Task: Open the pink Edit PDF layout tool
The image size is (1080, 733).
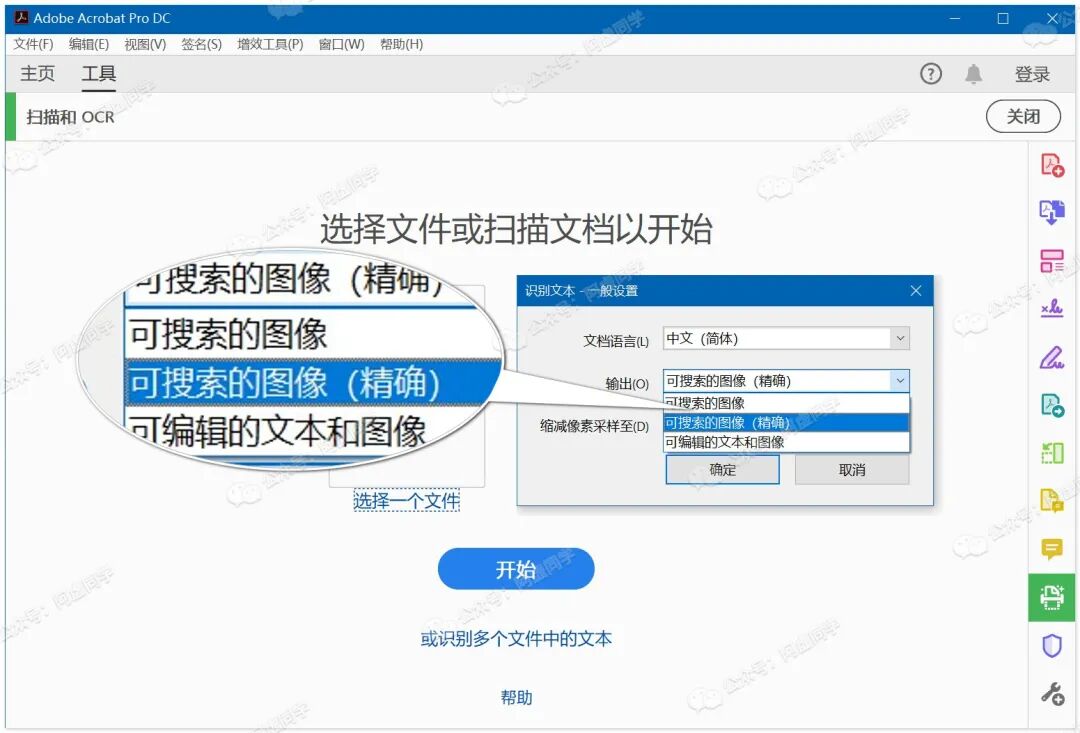Action: click(1052, 260)
